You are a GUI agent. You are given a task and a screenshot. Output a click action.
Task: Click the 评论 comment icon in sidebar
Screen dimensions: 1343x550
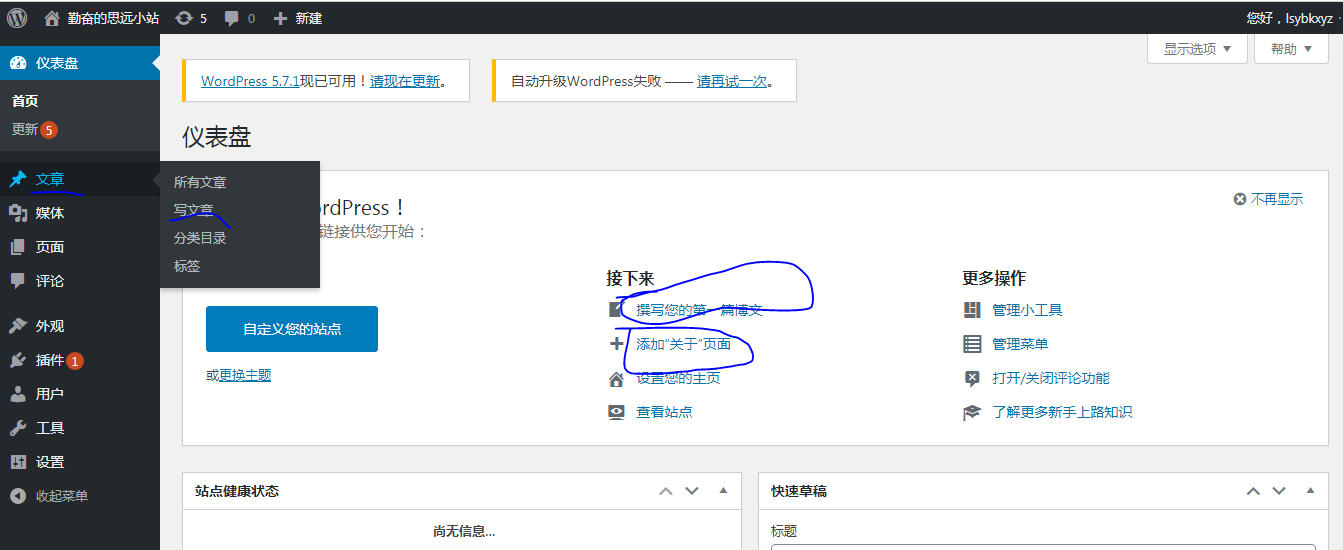click(x=18, y=281)
